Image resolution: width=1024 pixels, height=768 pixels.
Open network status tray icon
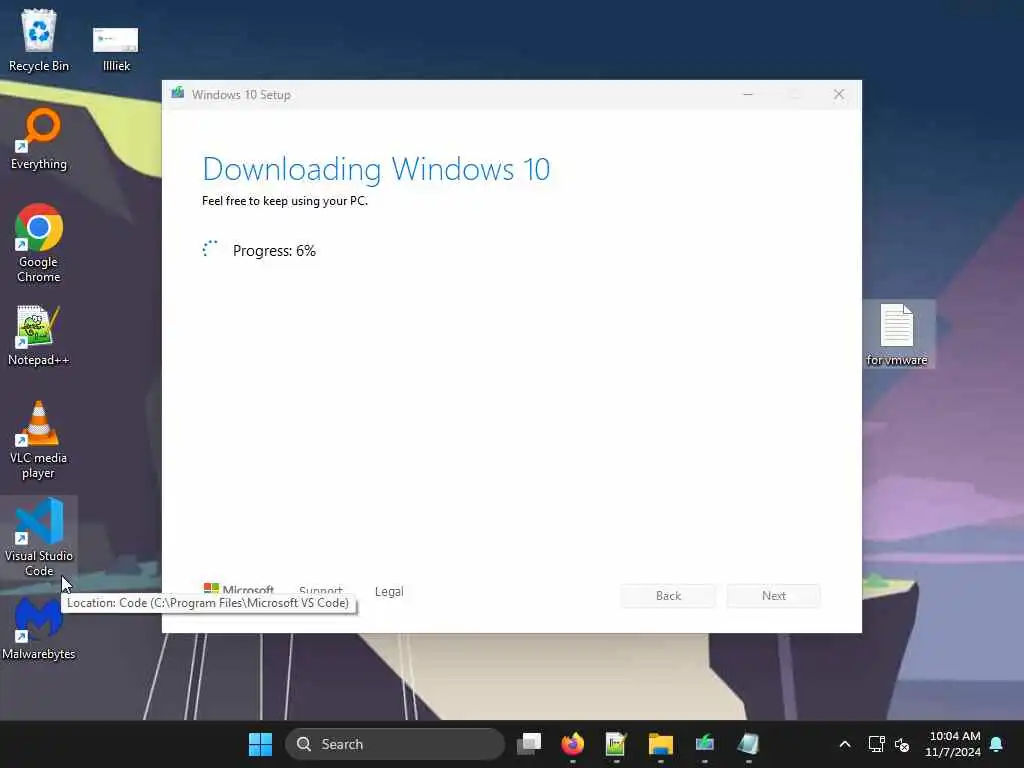coord(876,744)
